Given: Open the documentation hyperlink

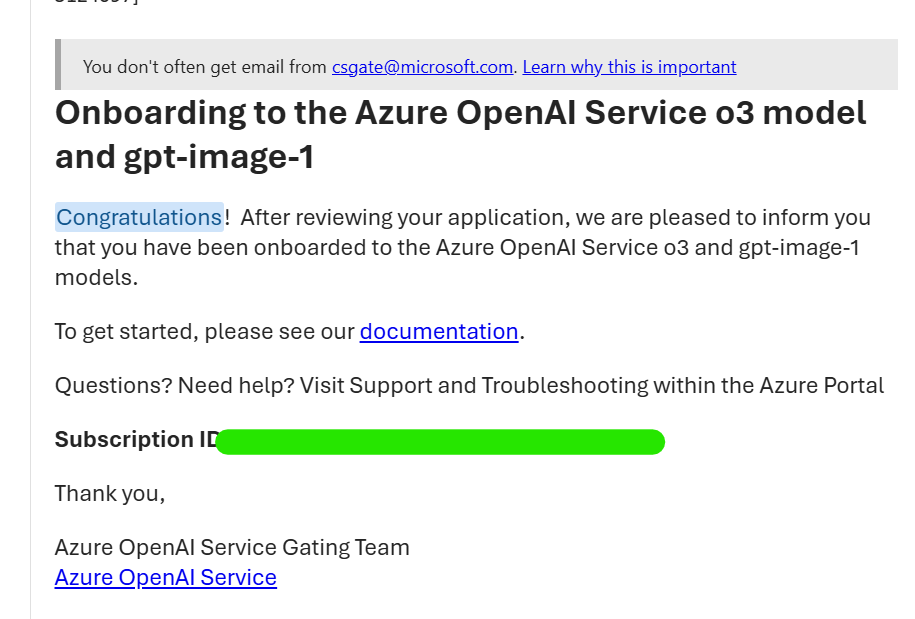Looking at the screenshot, I should [x=439, y=331].
